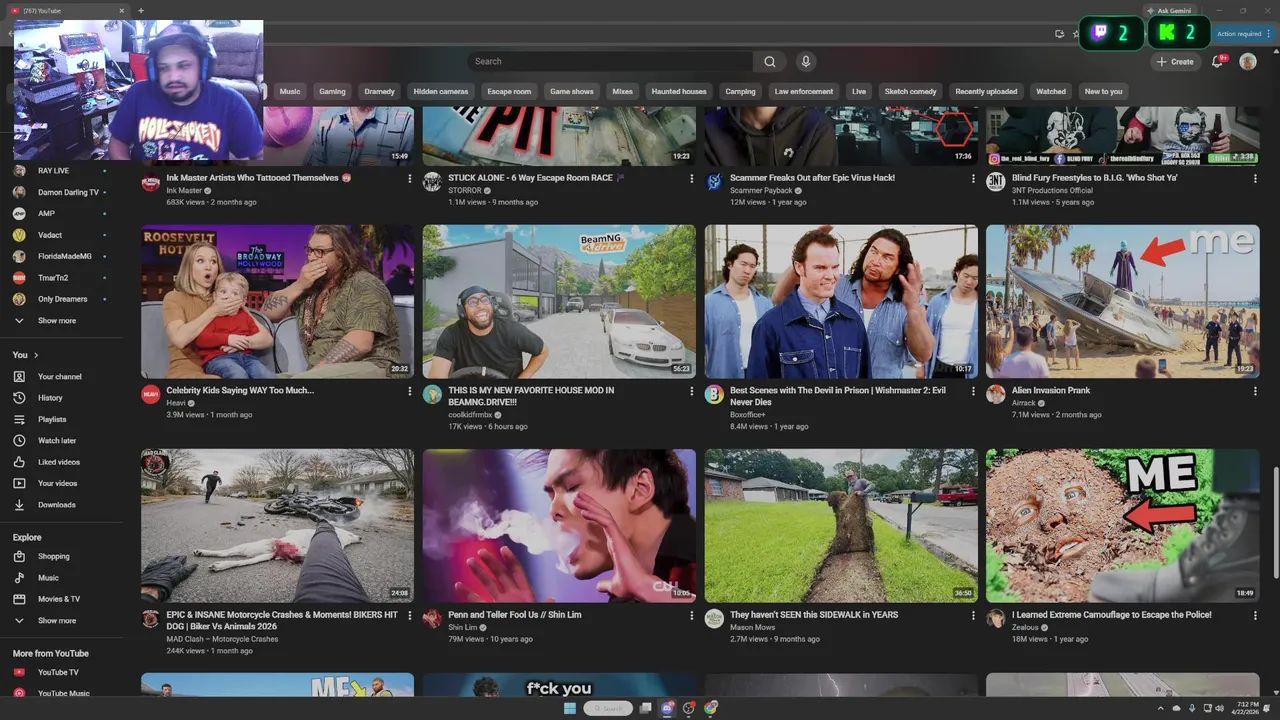This screenshot has height=720, width=1280.
Task: Open Movies & TV under Explore
Action: 61,599
